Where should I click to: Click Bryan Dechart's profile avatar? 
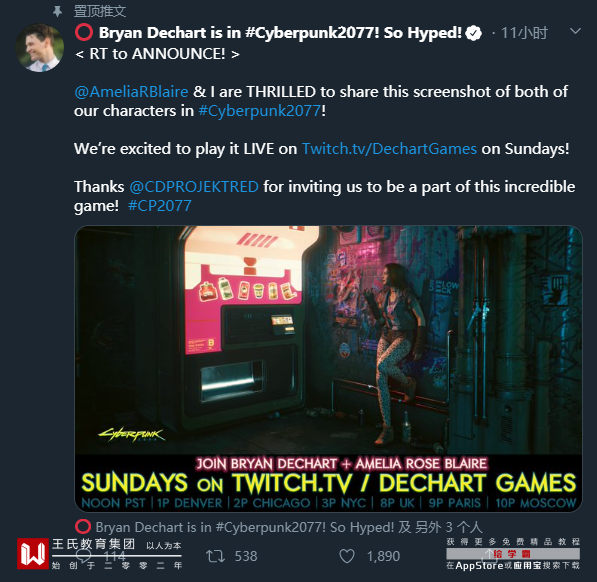pyautogui.click(x=40, y=48)
